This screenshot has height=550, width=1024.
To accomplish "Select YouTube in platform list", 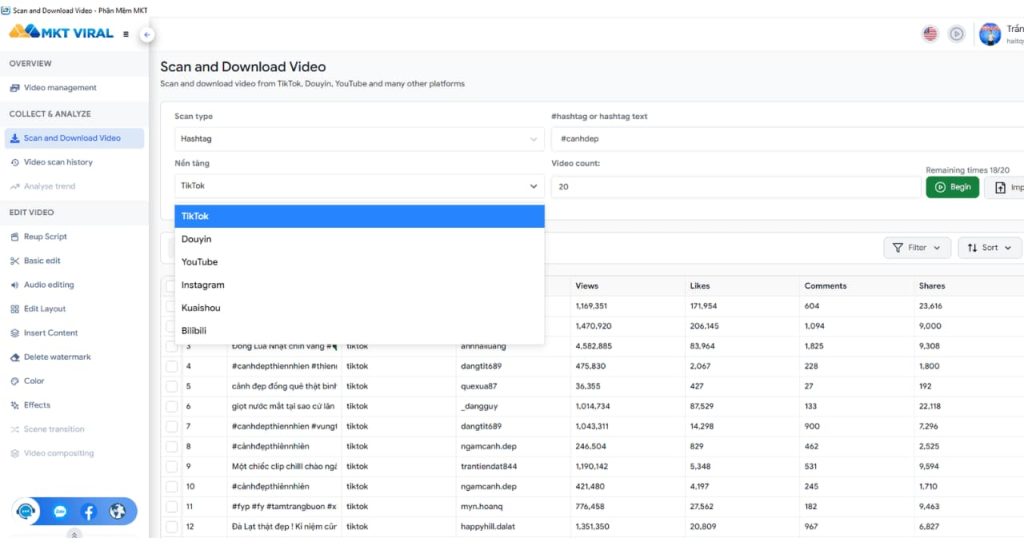I will click(x=359, y=262).
